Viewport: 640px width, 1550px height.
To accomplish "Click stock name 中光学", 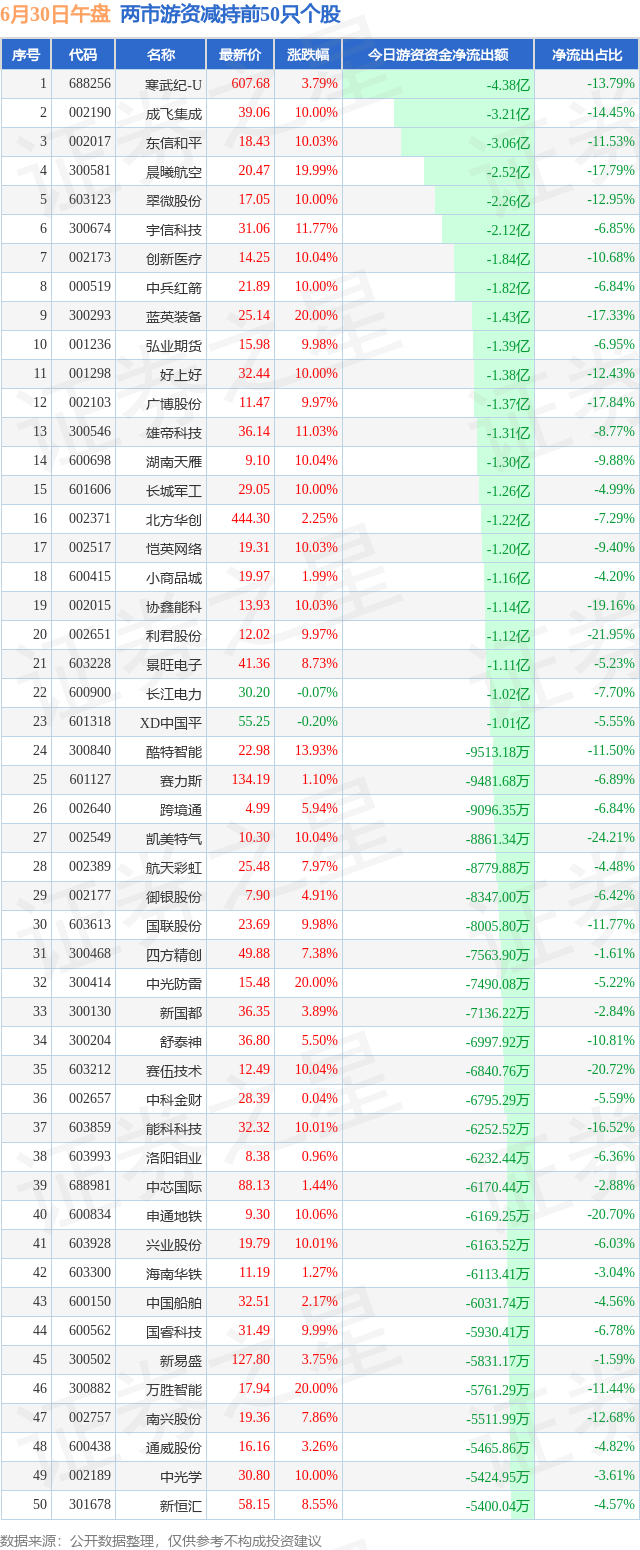I will pos(180,1476).
